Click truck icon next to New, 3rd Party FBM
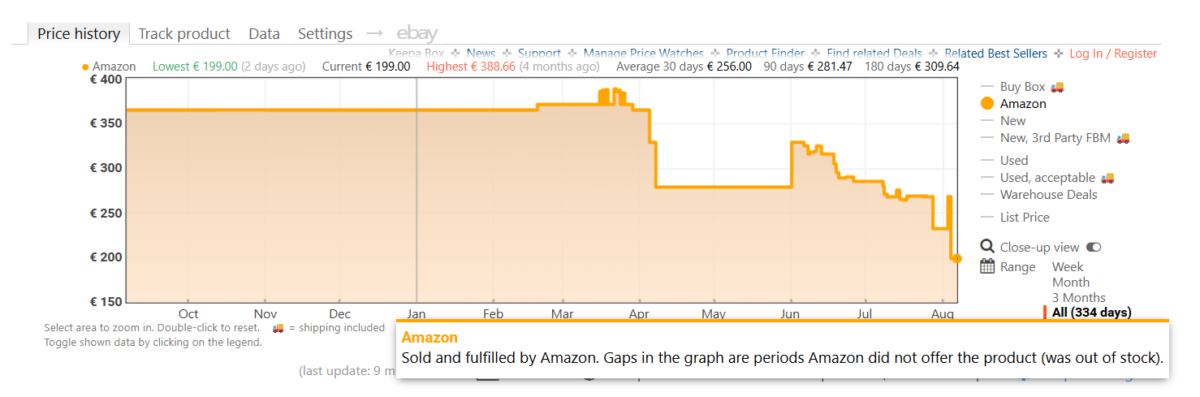This screenshot has width=1200, height=397. coord(1123,138)
